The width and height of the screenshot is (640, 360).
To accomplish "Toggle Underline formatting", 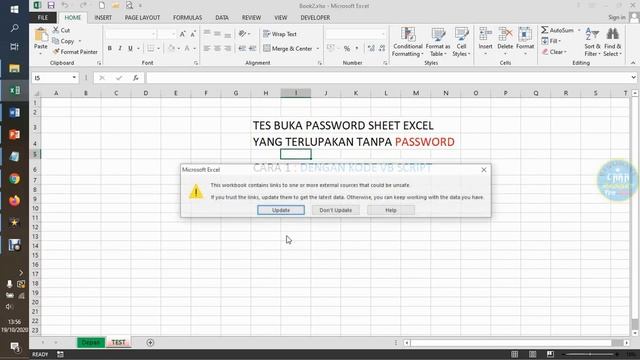I will click(x=130, y=48).
